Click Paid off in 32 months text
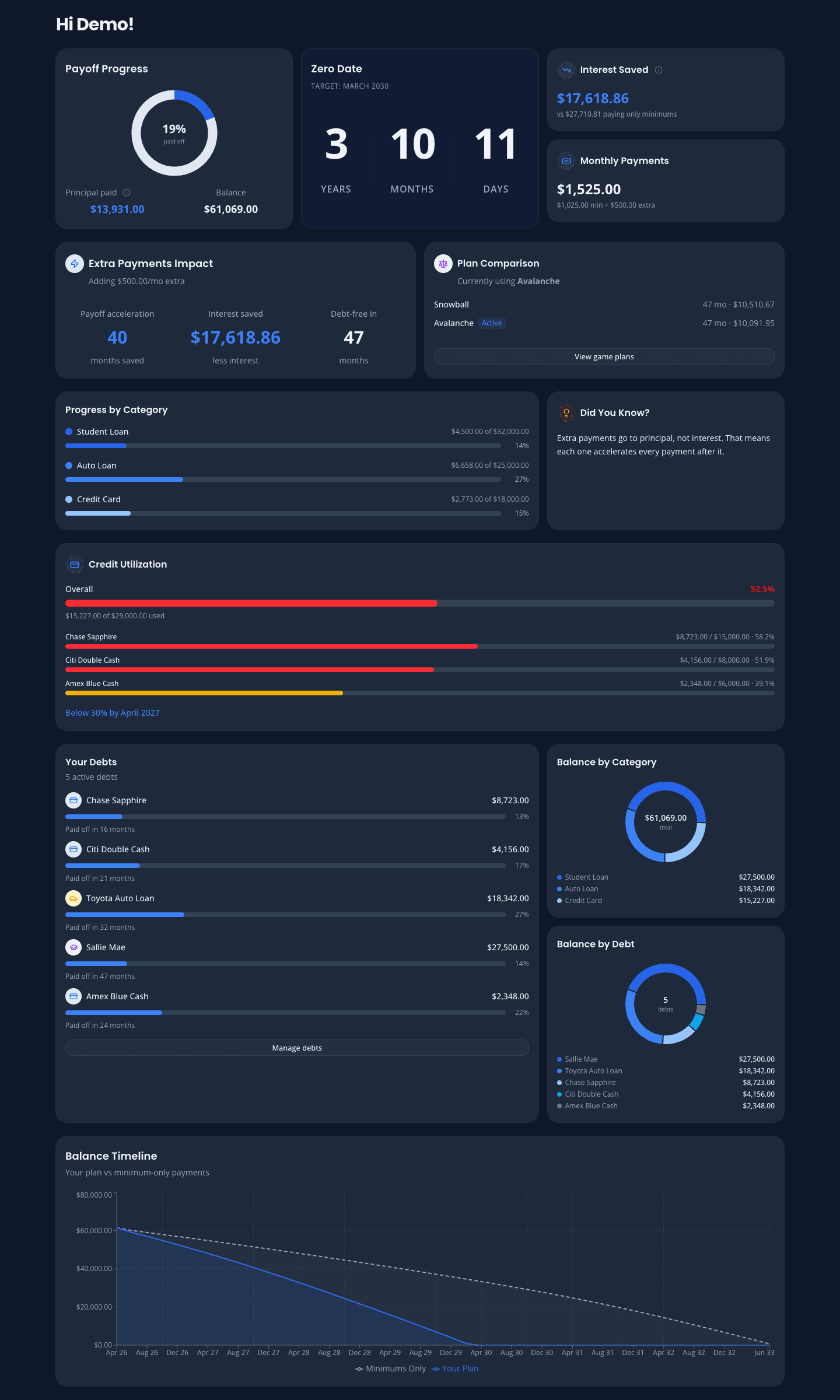 pos(100,928)
